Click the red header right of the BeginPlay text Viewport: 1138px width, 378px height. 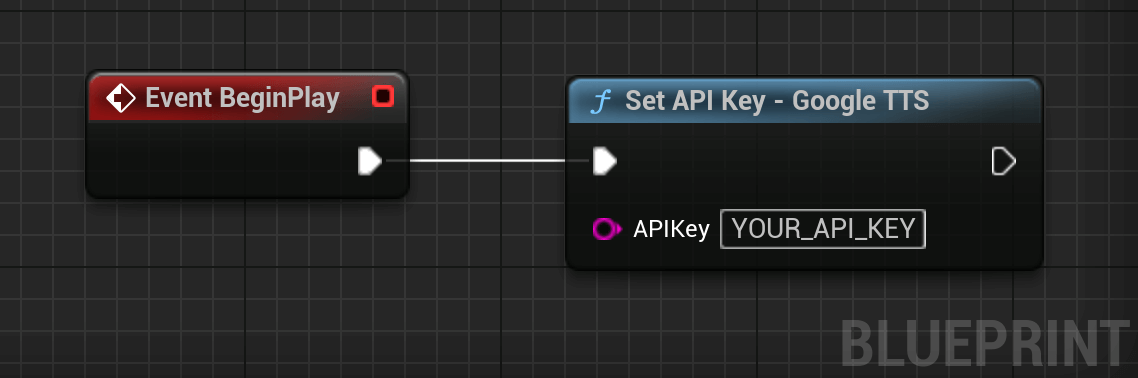(x=355, y=98)
